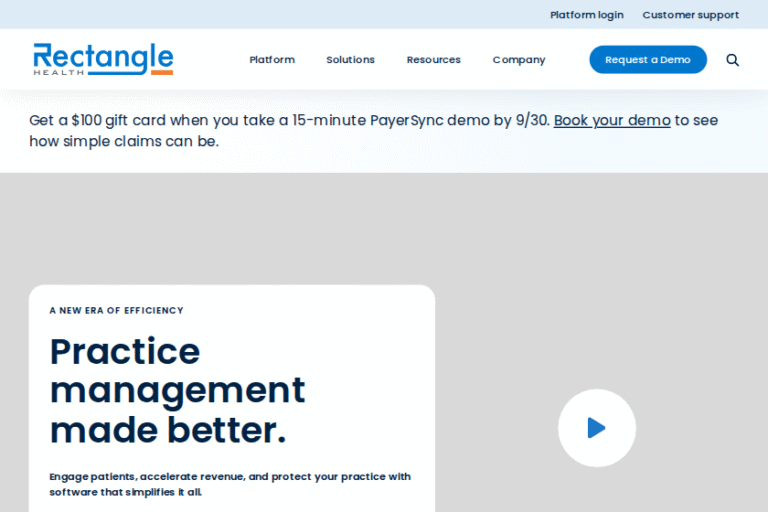Click the A NEW ERA OF EFFICIENCY label
This screenshot has height=512, width=768.
116,311
